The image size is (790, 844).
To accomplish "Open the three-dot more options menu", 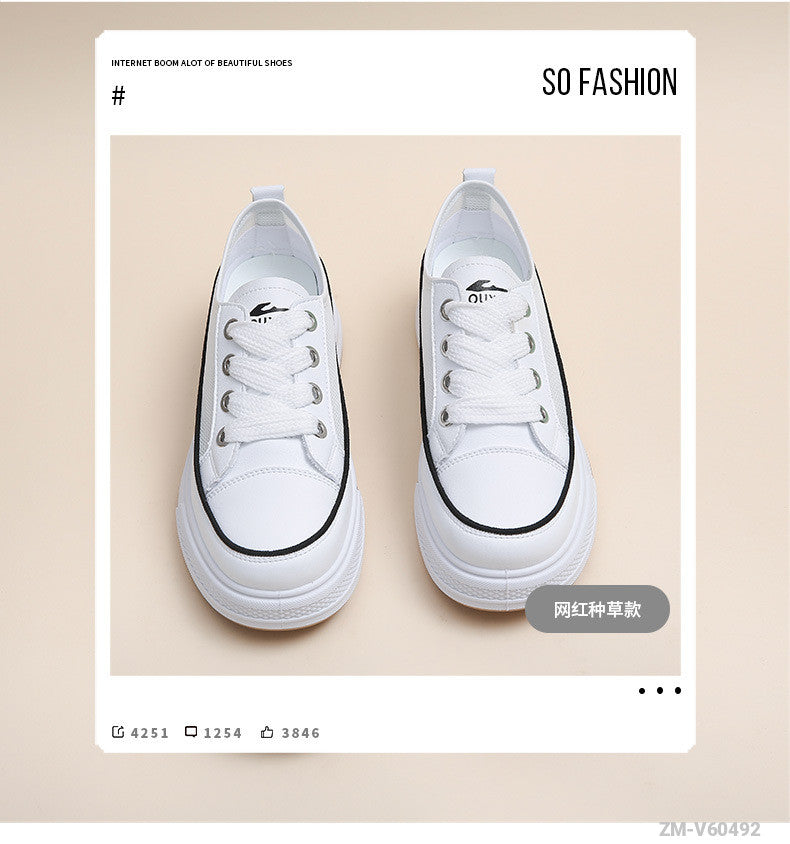I will [x=660, y=691].
